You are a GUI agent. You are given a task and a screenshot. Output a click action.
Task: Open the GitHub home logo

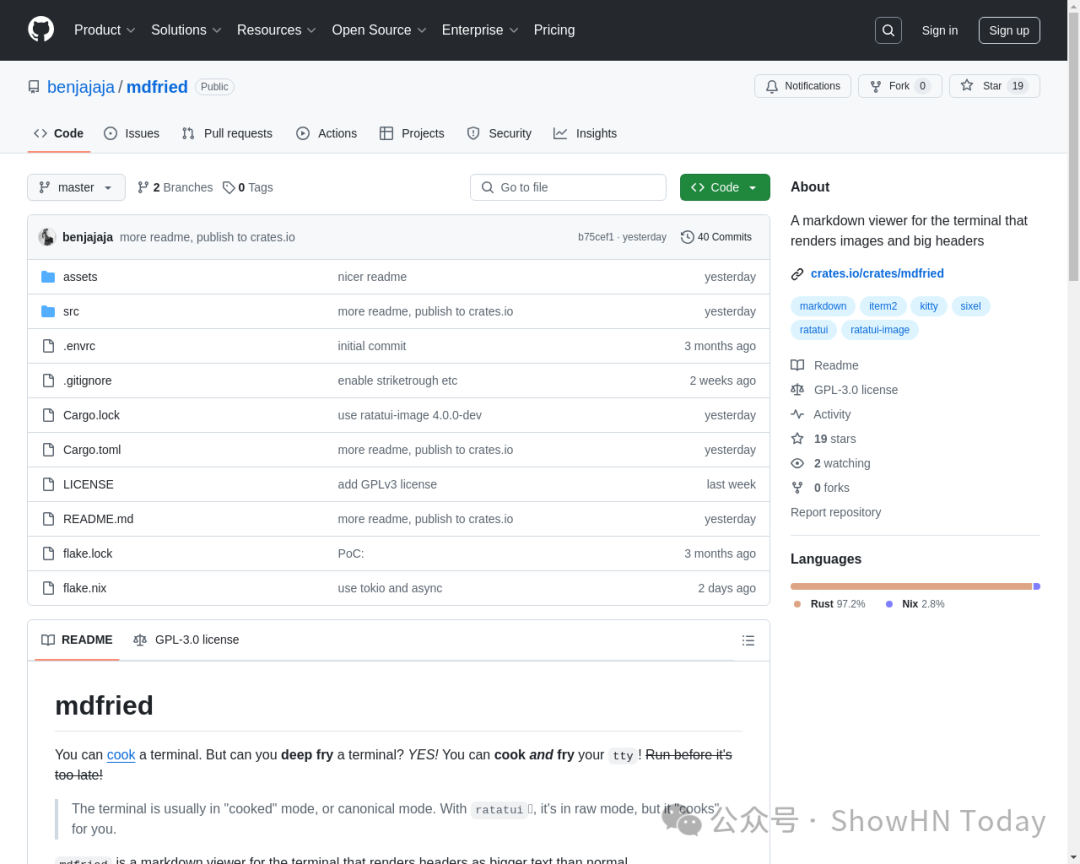tap(41, 30)
